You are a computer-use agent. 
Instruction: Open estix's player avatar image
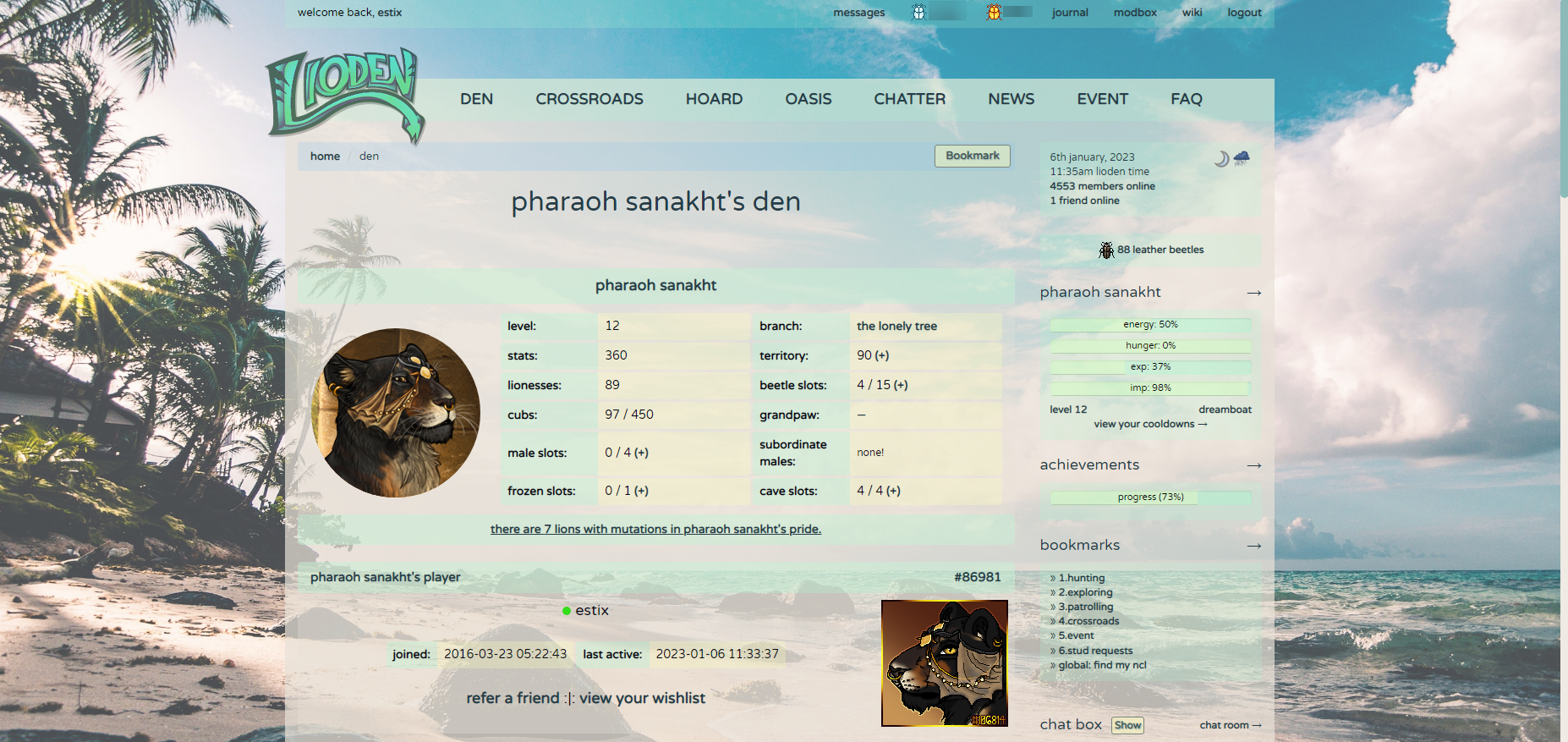click(945, 663)
